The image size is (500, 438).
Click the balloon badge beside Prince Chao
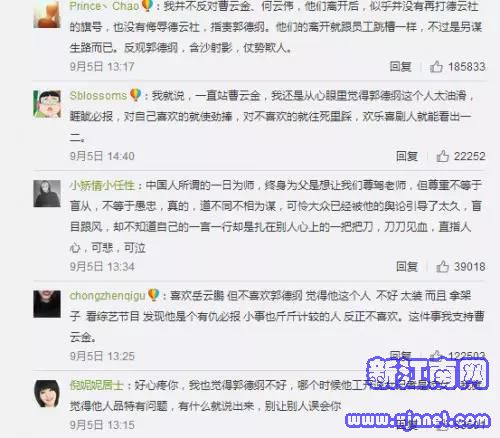tap(147, 6)
